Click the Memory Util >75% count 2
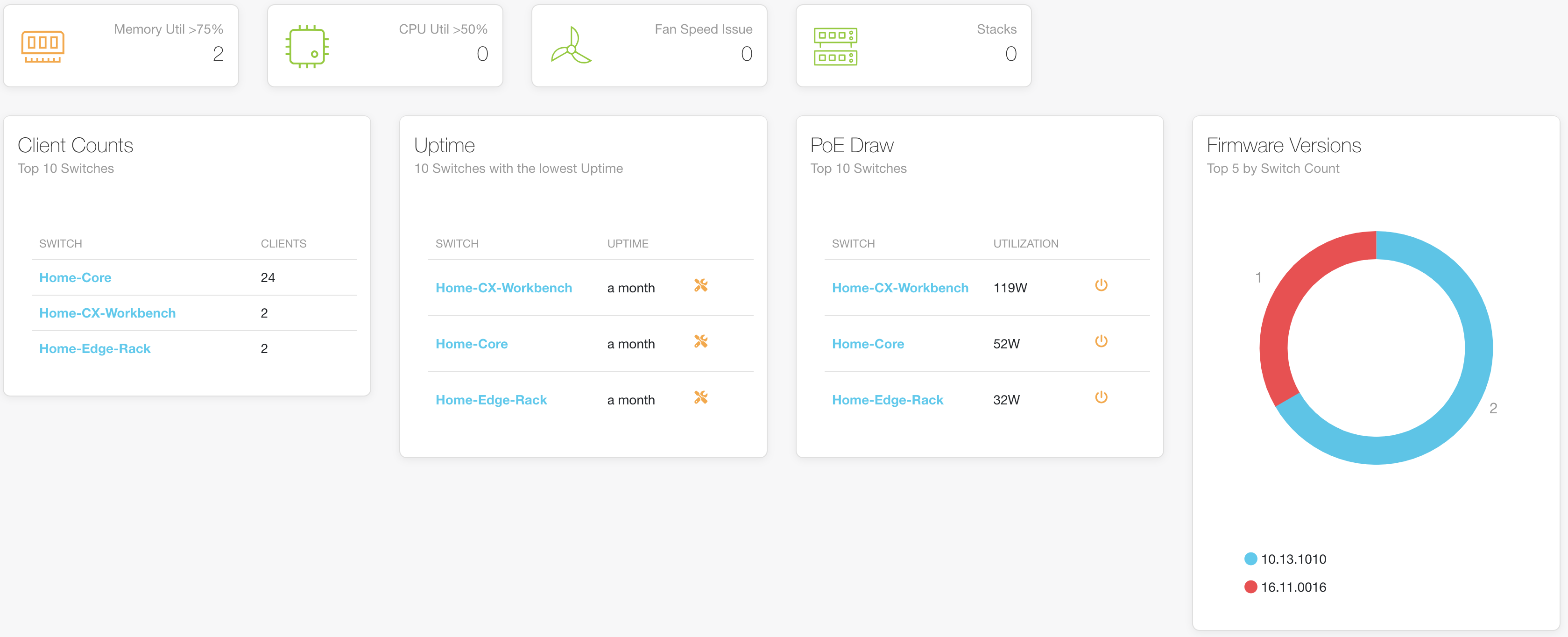 click(218, 54)
